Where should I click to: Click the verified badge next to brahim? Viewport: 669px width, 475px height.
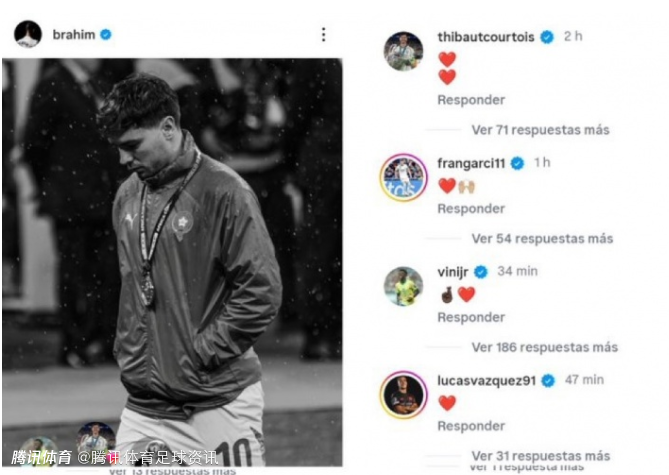(x=106, y=35)
